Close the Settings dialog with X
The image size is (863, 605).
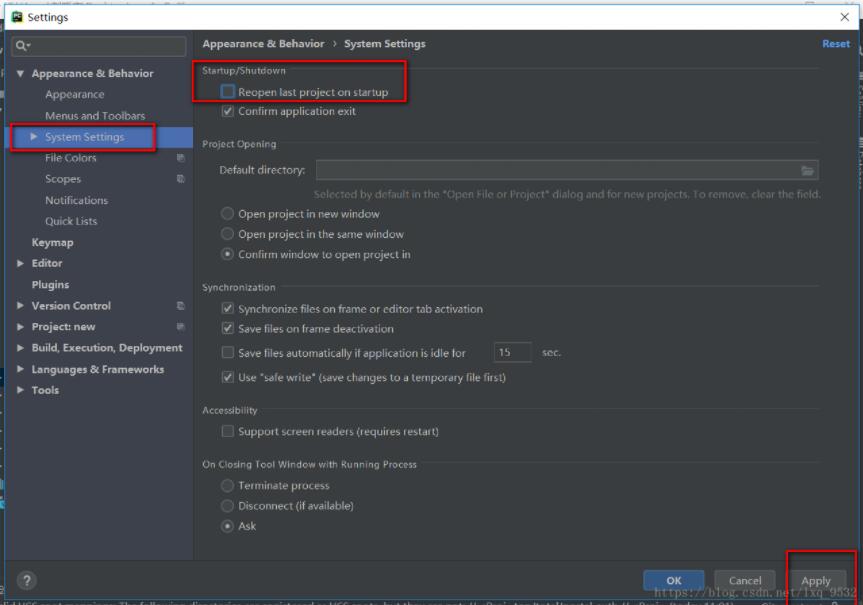(x=844, y=17)
